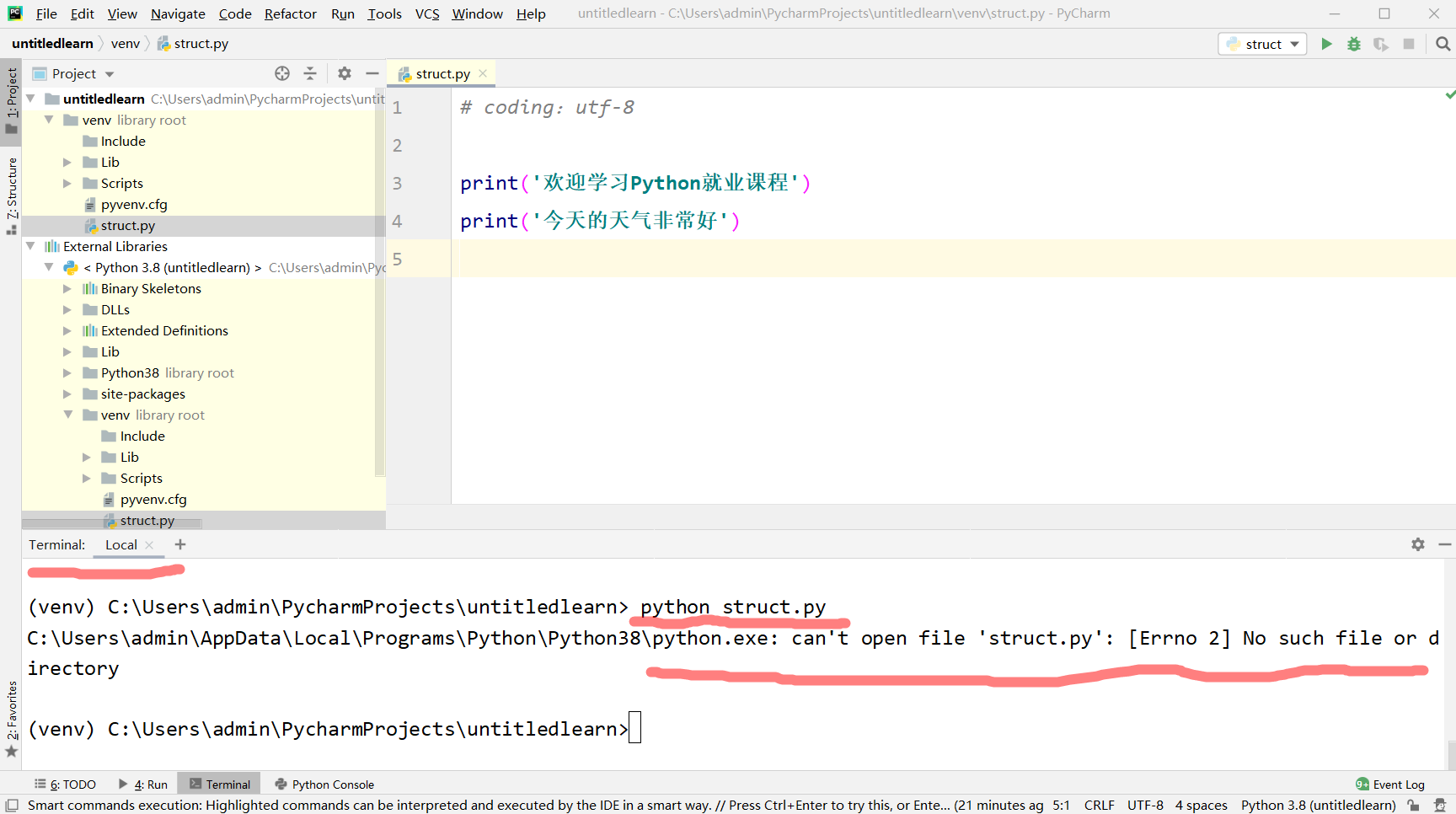Toggle tool window buttons icon in status bar corner
Image resolution: width=1456 pixels, height=814 pixels.
coord(12,805)
